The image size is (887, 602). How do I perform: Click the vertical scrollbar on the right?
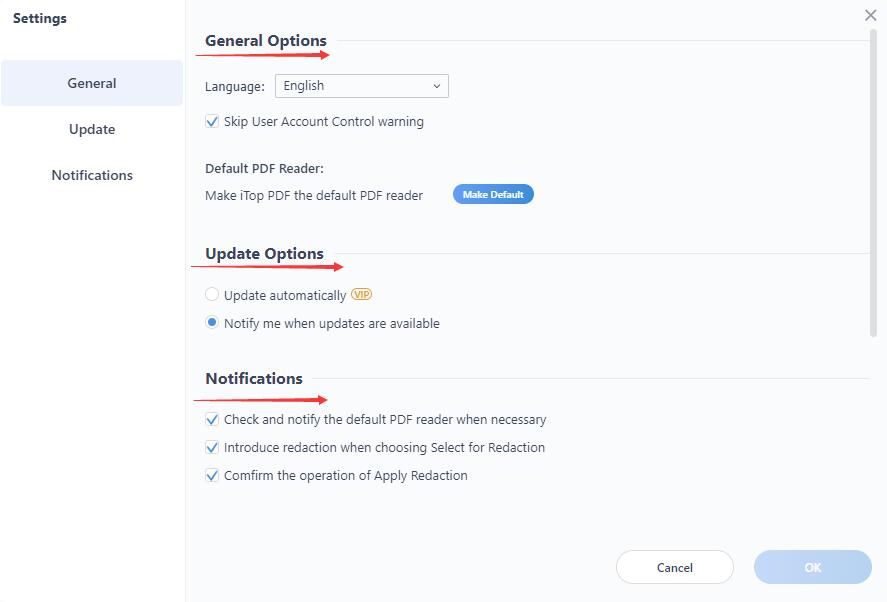point(873,180)
